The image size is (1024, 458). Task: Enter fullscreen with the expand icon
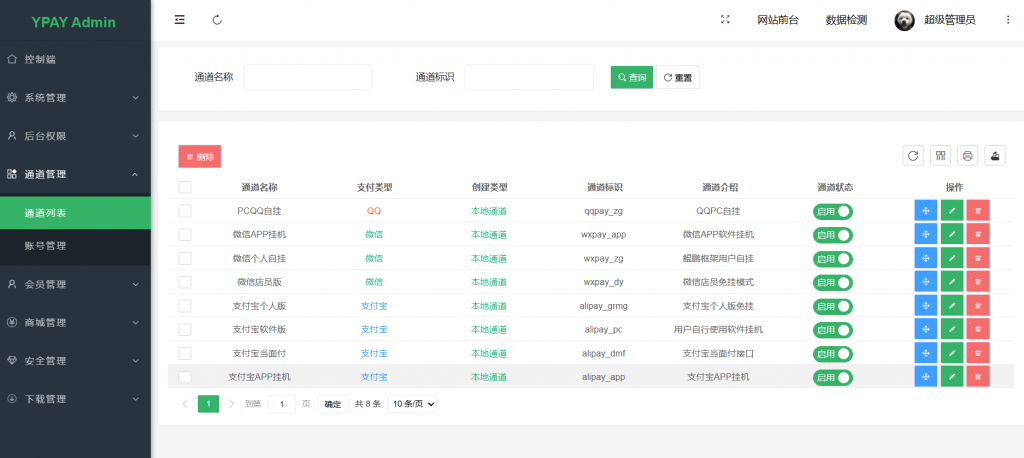[x=725, y=20]
